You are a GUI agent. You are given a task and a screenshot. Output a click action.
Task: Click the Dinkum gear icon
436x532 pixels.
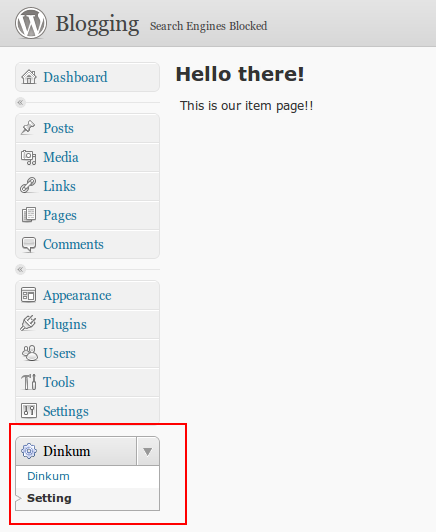coord(29,451)
